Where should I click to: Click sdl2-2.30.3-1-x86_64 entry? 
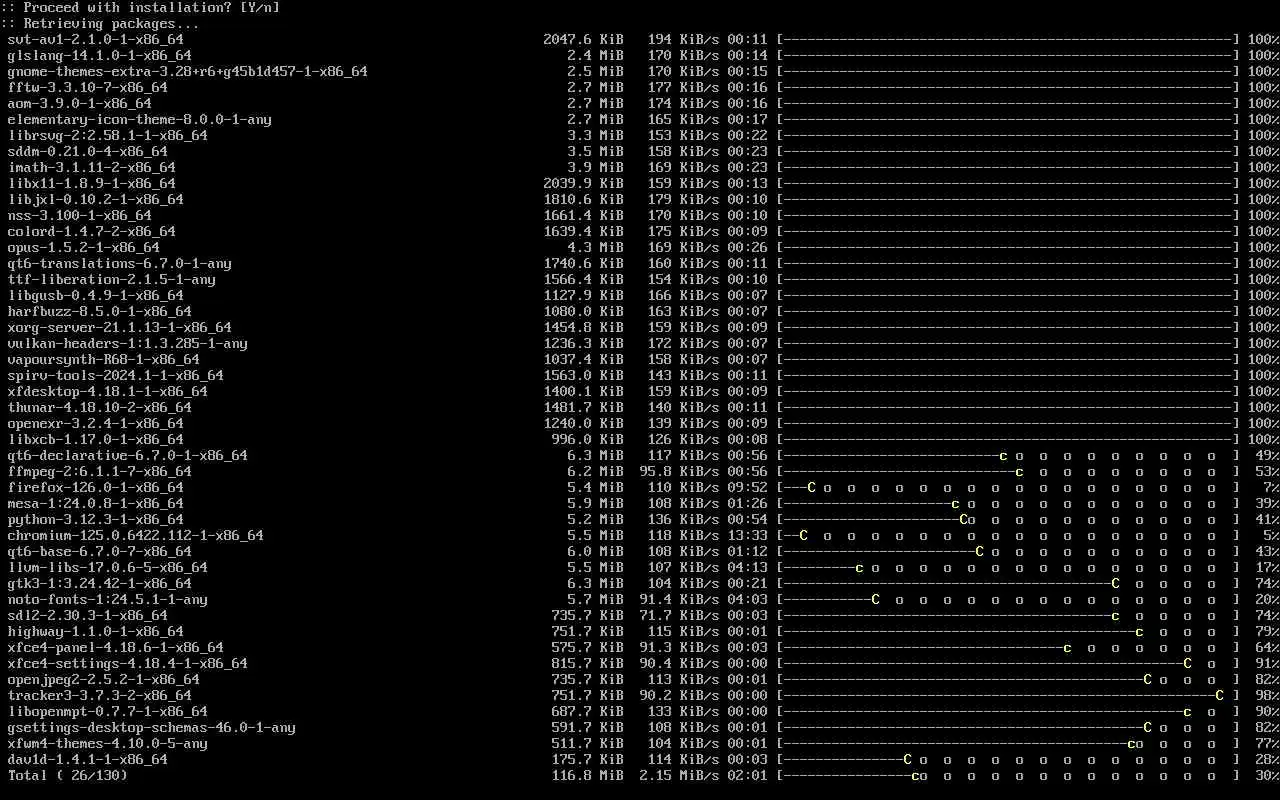(88, 616)
